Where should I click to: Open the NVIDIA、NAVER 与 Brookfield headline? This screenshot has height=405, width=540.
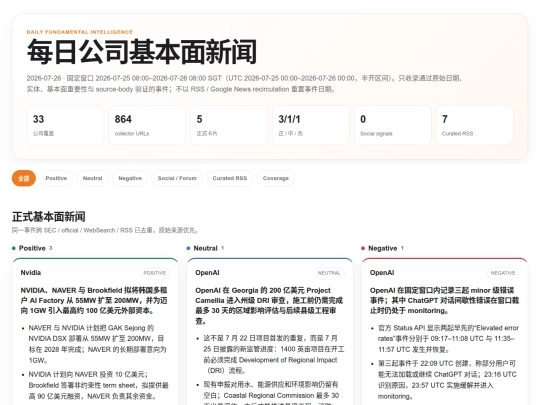pyautogui.click(x=94, y=300)
